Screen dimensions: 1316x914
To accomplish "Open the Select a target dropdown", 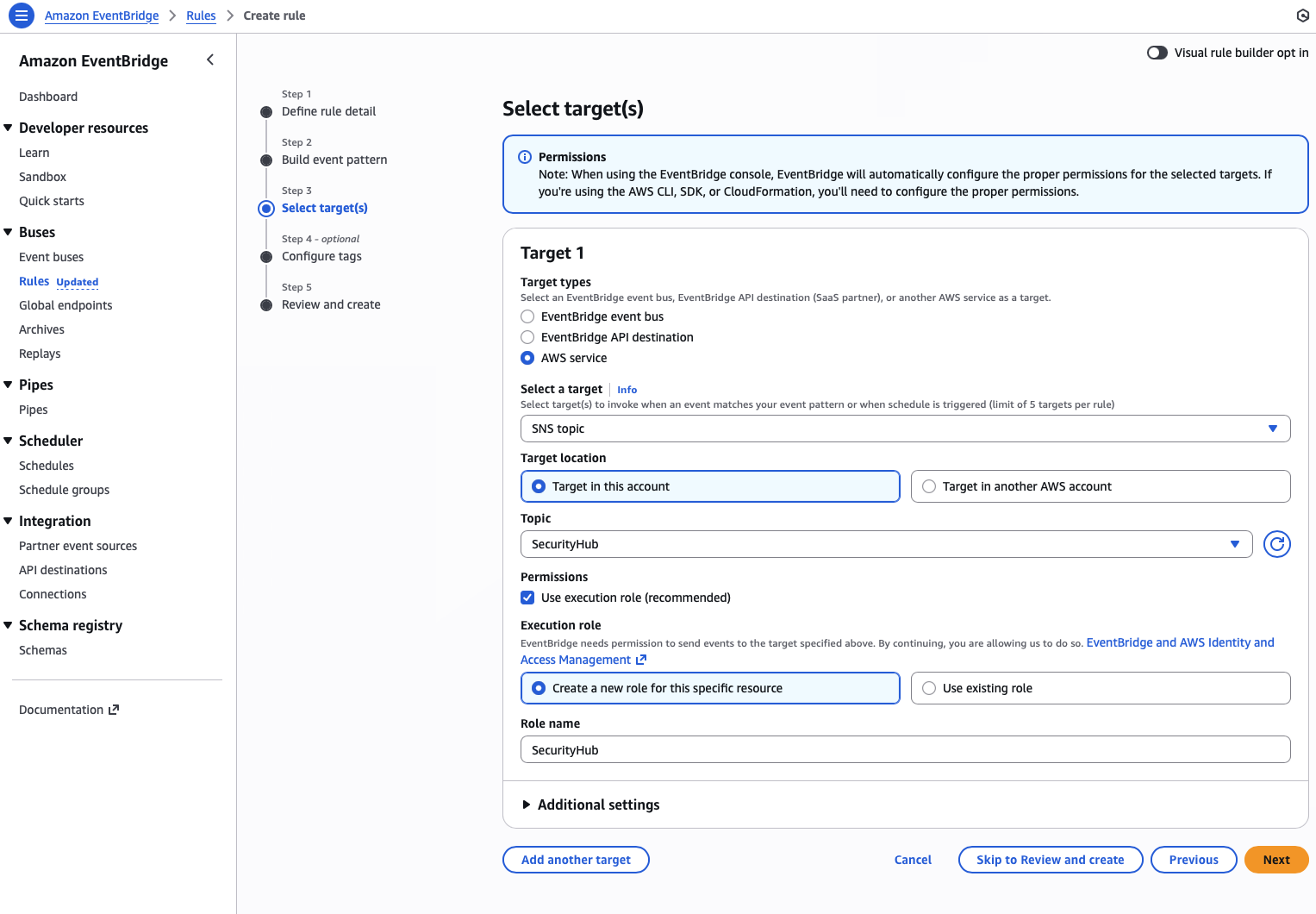I will pyautogui.click(x=905, y=429).
